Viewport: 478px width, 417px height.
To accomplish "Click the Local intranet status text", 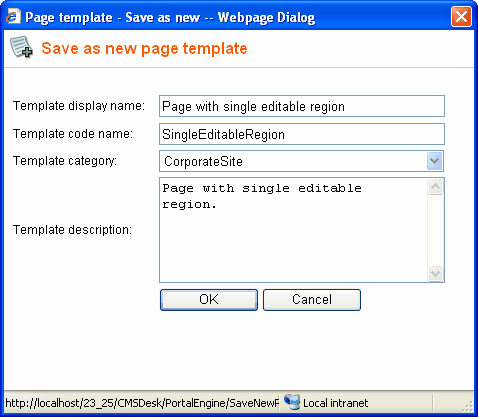I will click(335, 403).
